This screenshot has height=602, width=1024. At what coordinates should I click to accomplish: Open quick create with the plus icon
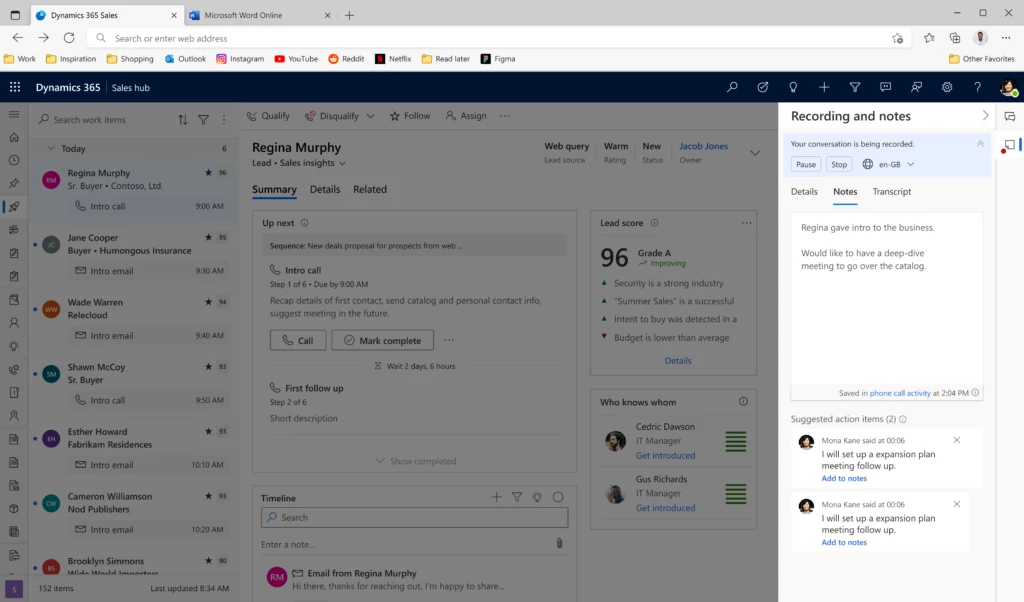(823, 87)
